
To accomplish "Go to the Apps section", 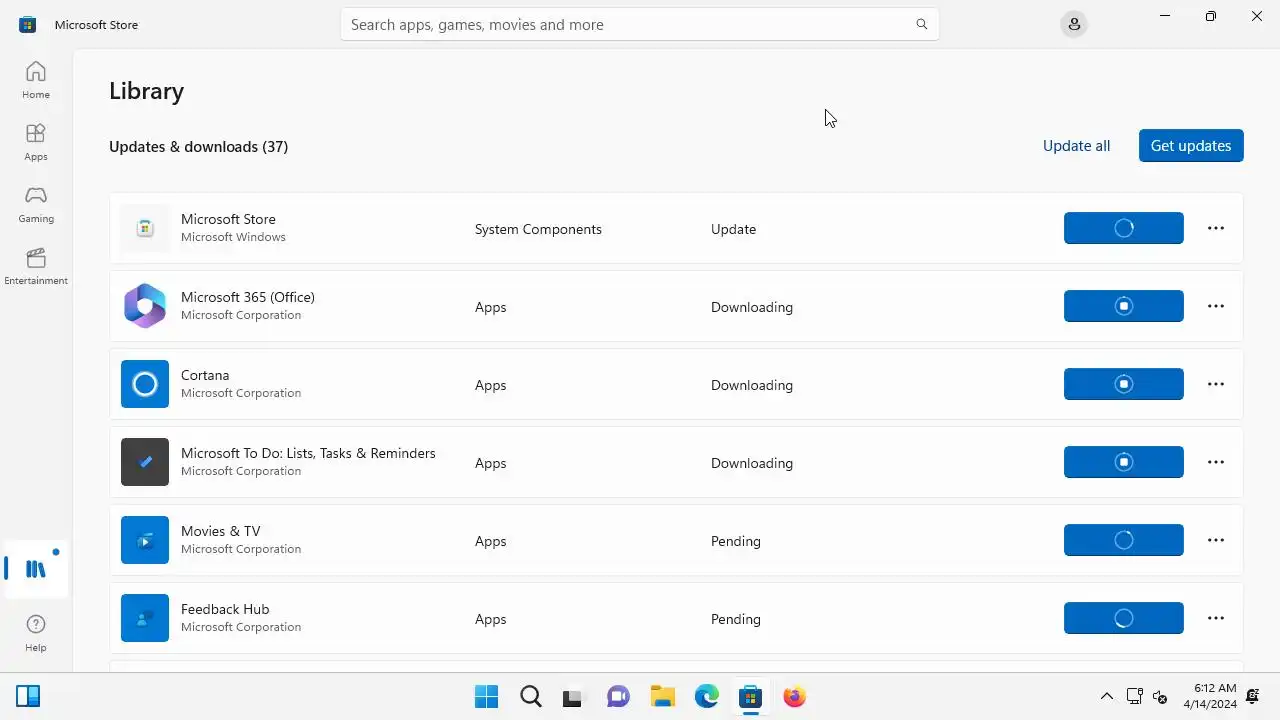I will click(x=36, y=142).
